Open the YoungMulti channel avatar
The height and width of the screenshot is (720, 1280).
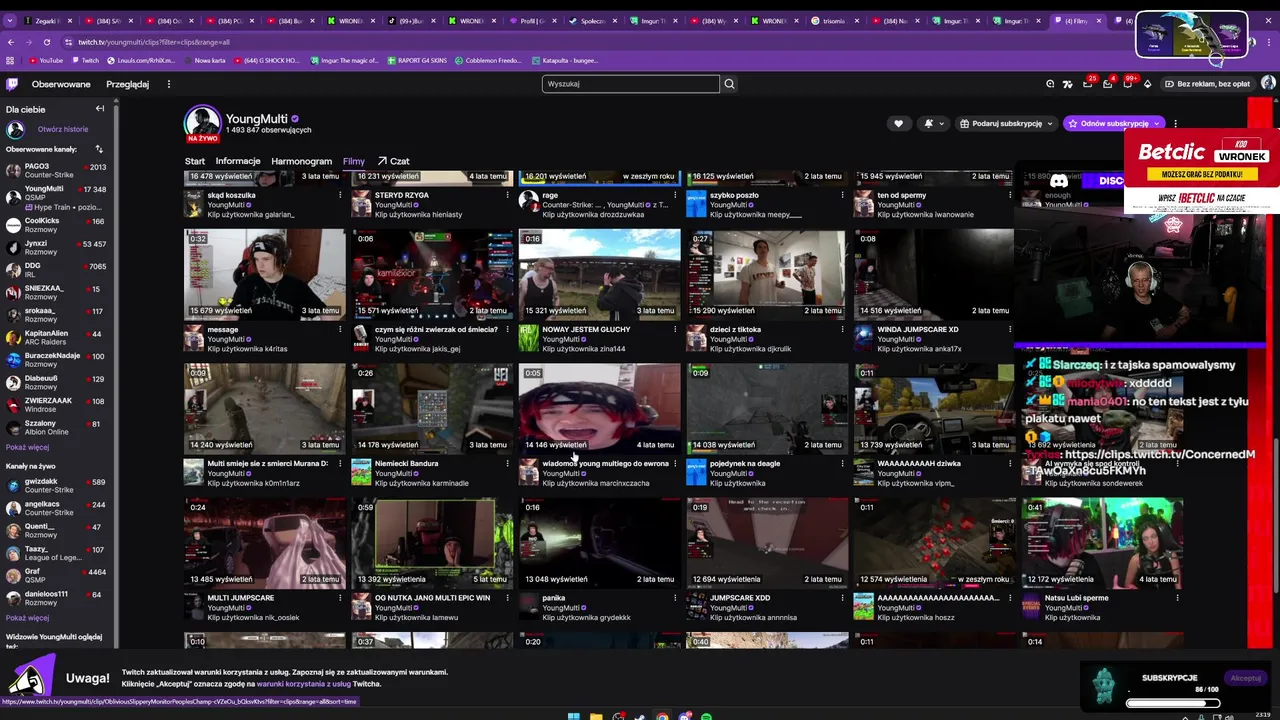pyautogui.click(x=202, y=124)
